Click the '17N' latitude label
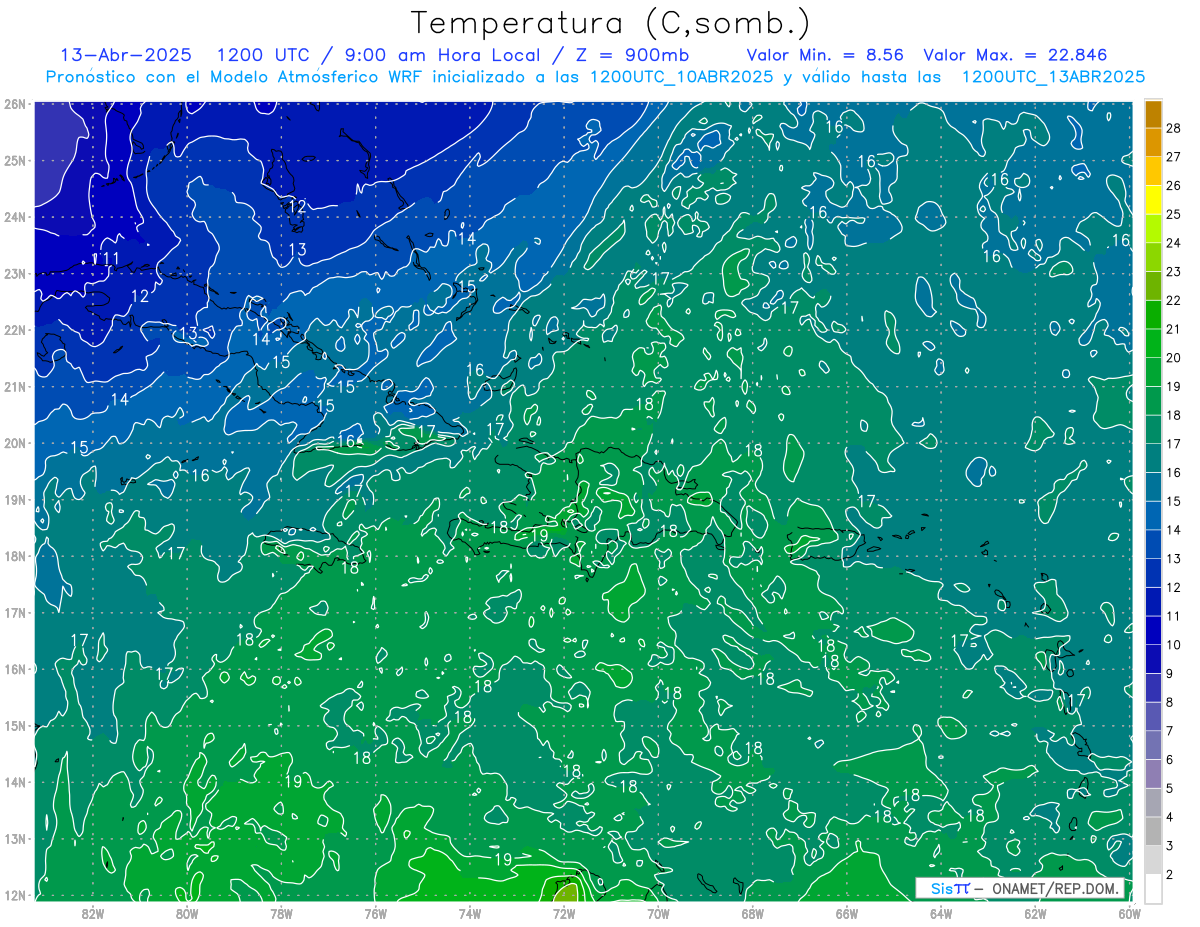Image resolution: width=1200 pixels, height=927 pixels. coord(14,612)
